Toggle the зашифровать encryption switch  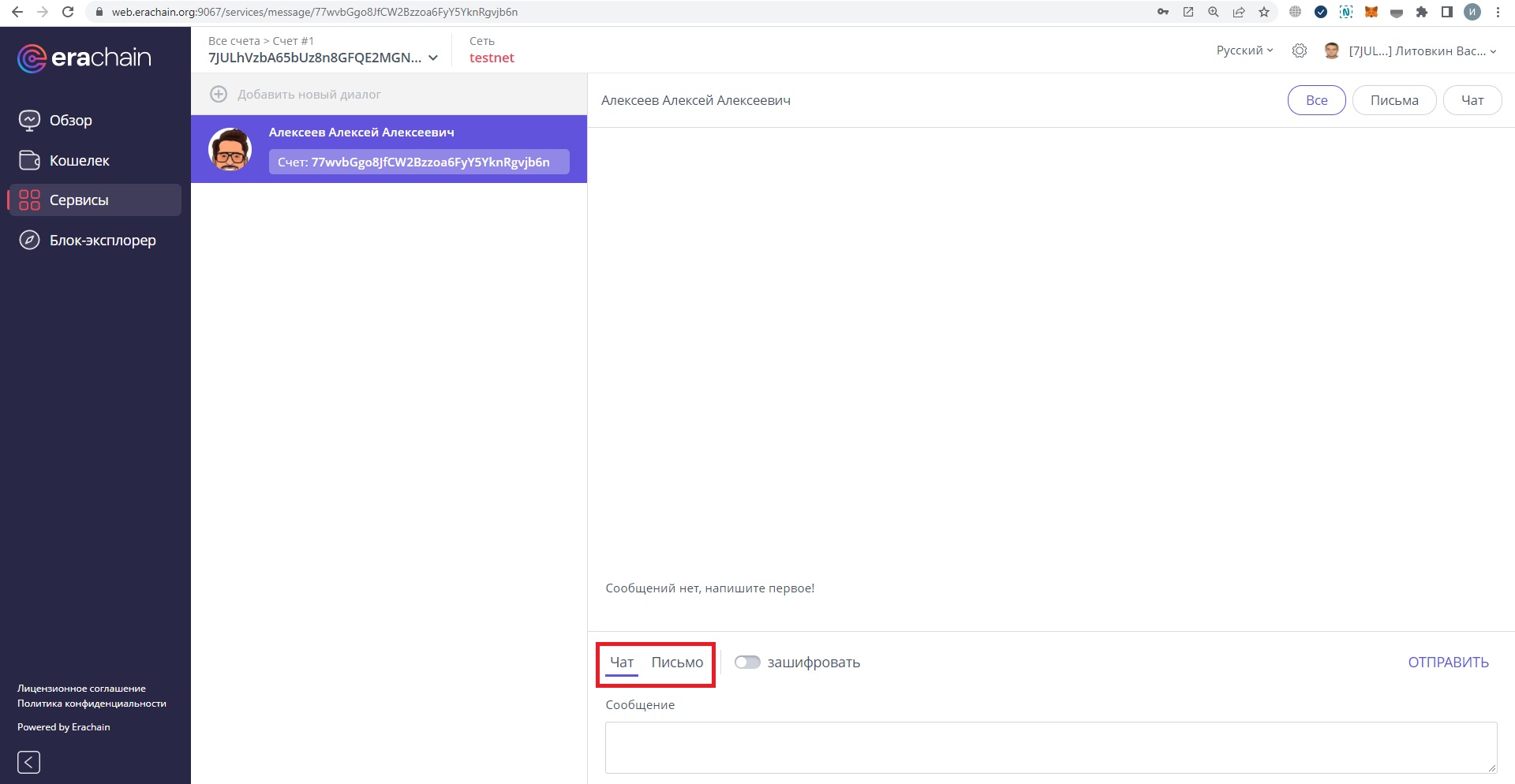click(x=746, y=663)
